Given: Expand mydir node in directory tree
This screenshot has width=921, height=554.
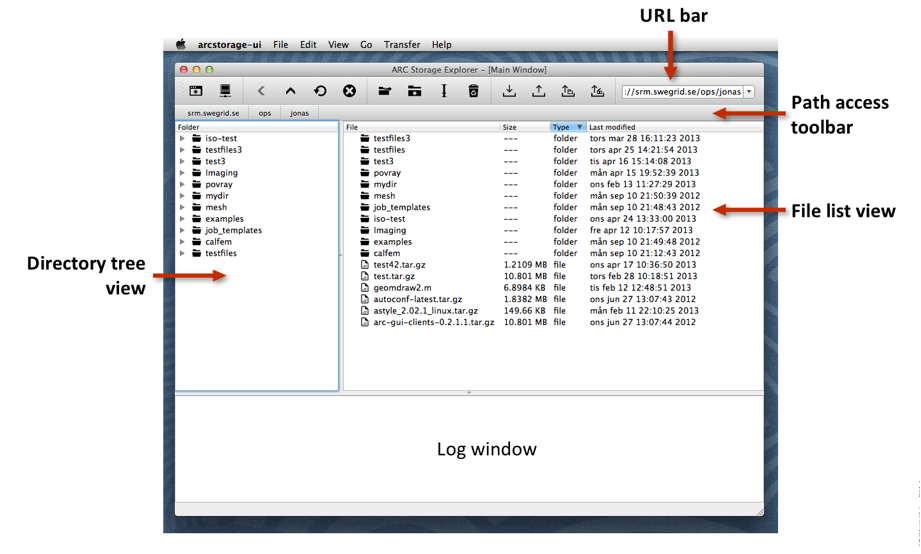Looking at the screenshot, I should point(182,196).
